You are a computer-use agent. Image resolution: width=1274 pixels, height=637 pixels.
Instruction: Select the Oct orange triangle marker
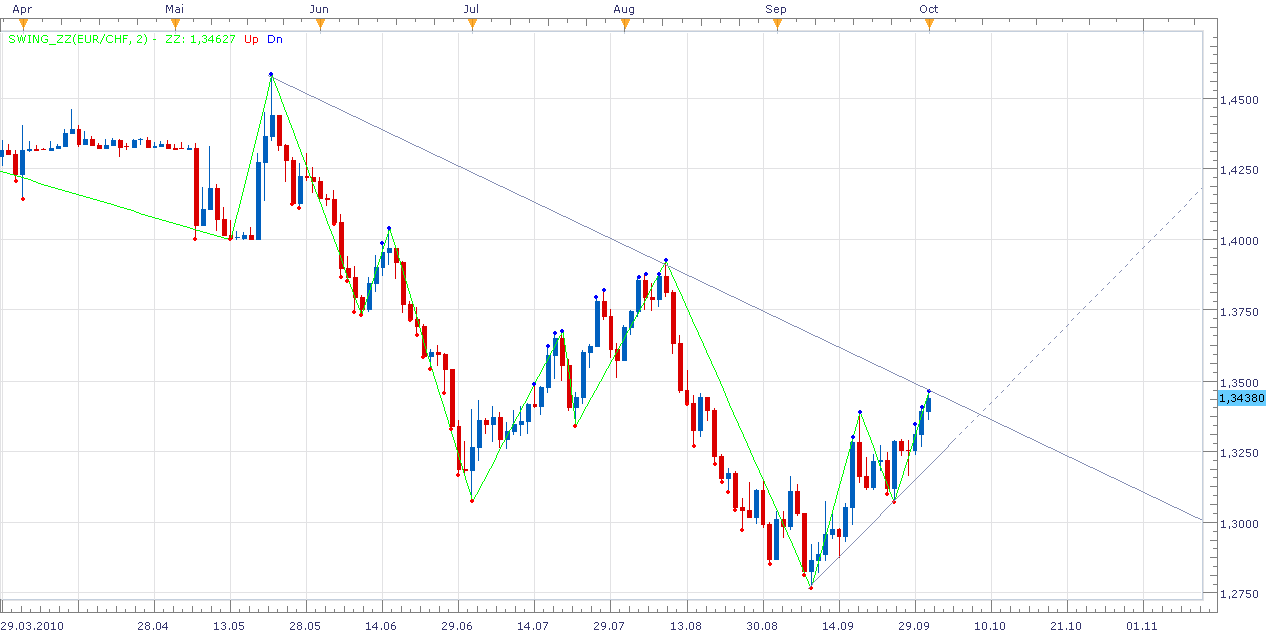click(x=929, y=26)
